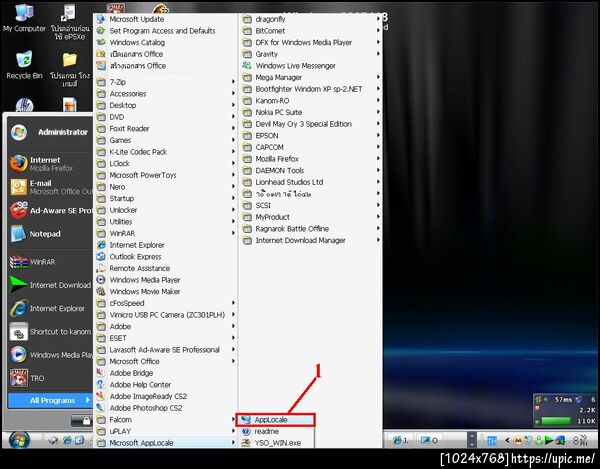This screenshot has width=600, height=469.
Task: Click the Start orb button
Action: pos(19,441)
